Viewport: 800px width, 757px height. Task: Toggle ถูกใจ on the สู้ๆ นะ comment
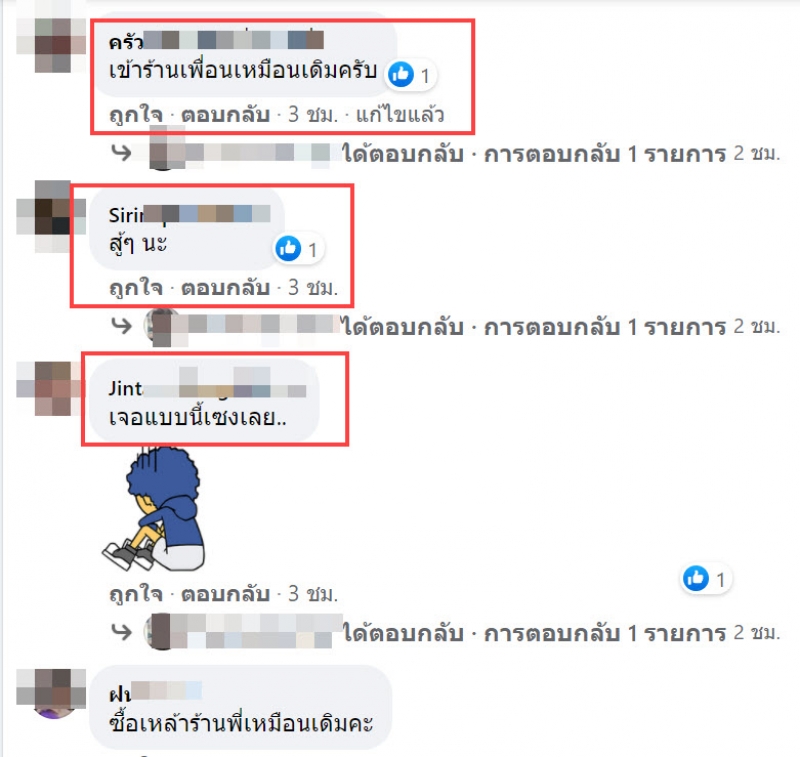click(x=136, y=288)
